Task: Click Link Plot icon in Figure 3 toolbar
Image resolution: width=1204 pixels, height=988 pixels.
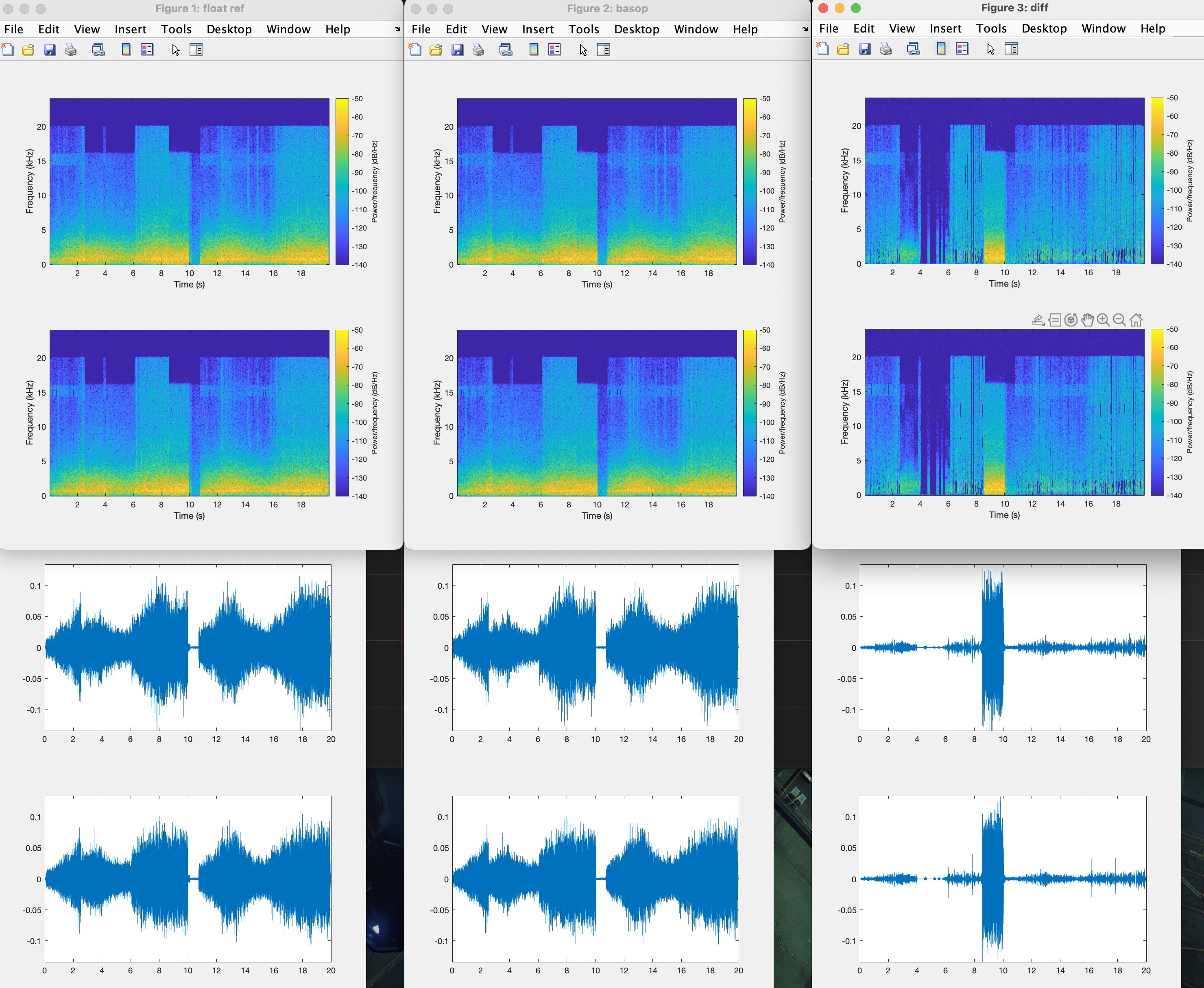Action: [x=913, y=50]
